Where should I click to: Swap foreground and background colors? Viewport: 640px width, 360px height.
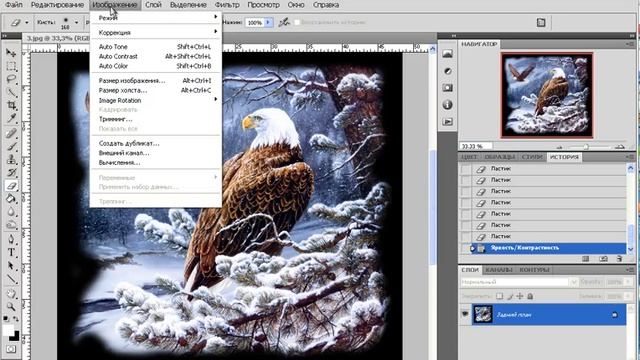pos(16,319)
